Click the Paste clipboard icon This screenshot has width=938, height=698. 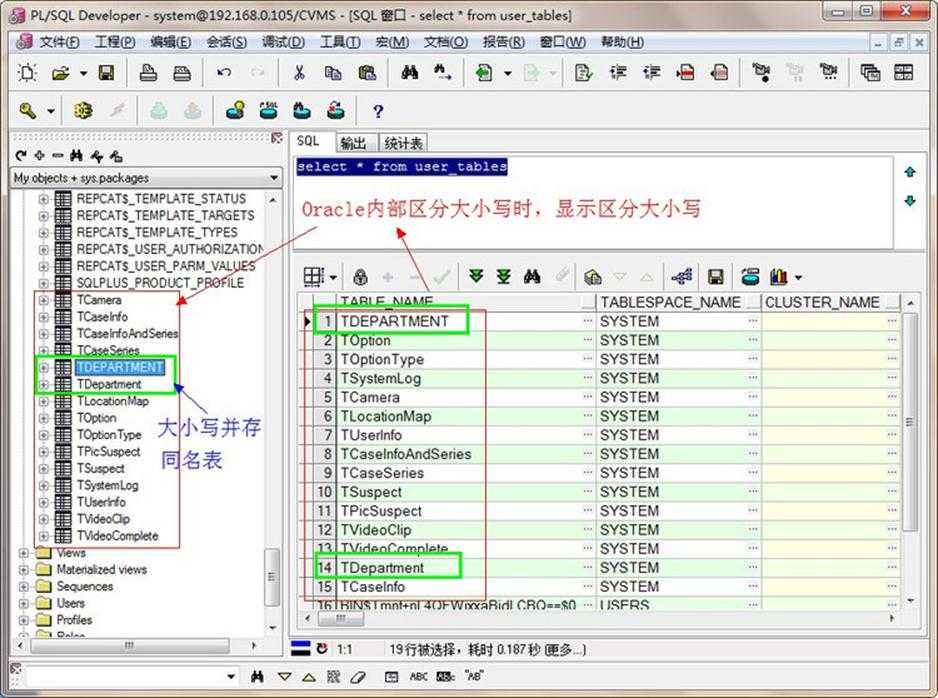pyautogui.click(x=367, y=73)
